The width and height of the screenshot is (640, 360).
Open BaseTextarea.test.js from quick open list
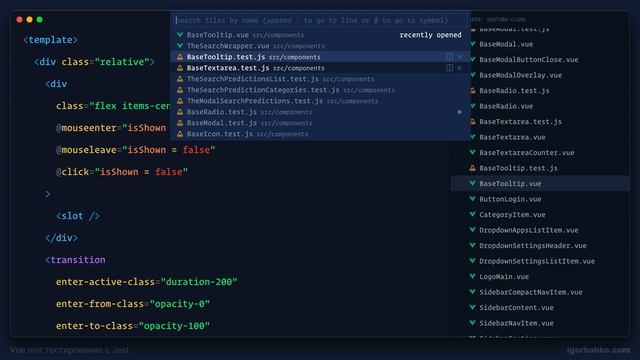tap(320, 68)
